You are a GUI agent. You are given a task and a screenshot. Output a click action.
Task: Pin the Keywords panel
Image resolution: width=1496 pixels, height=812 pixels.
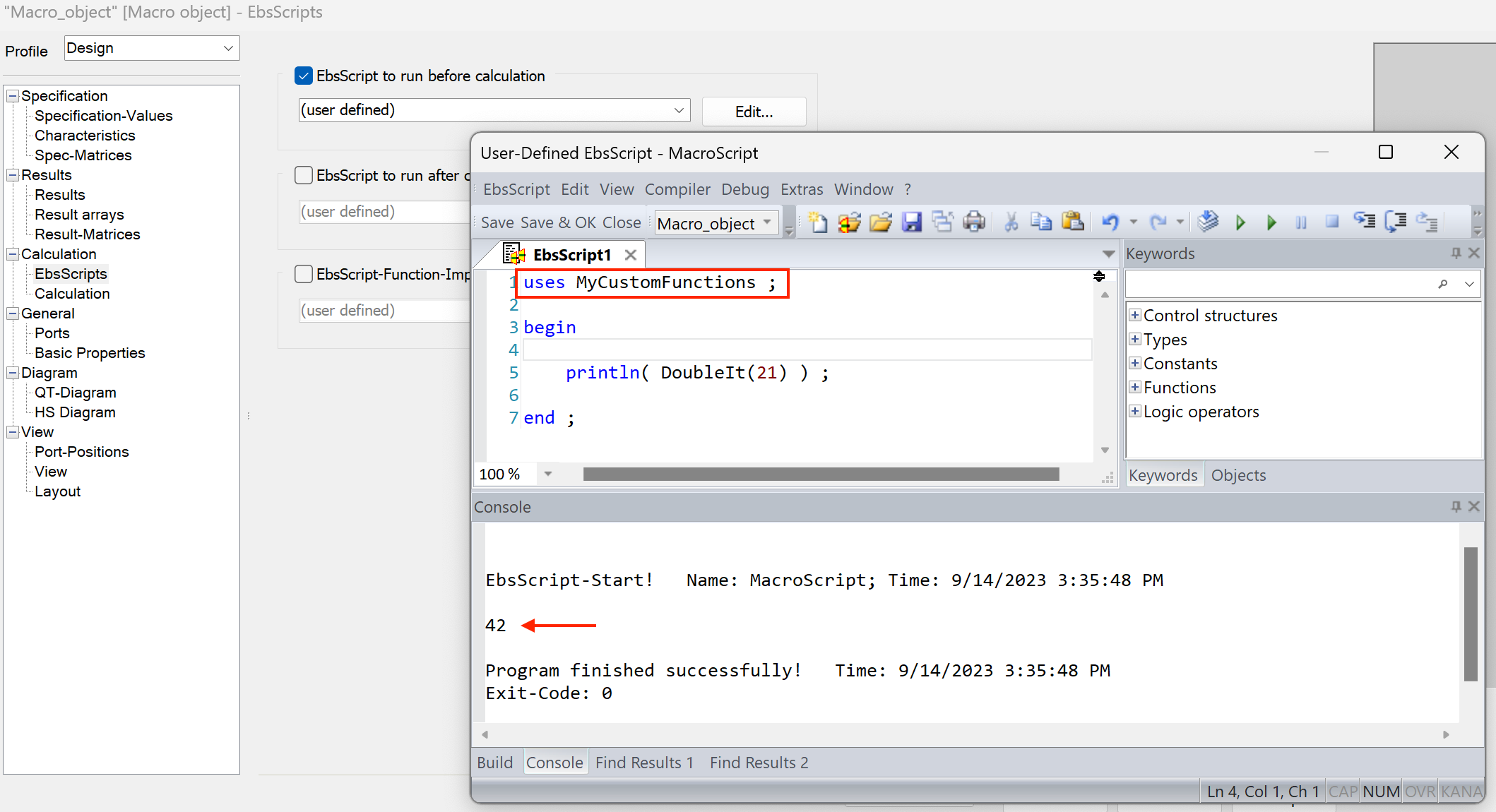click(x=1456, y=253)
